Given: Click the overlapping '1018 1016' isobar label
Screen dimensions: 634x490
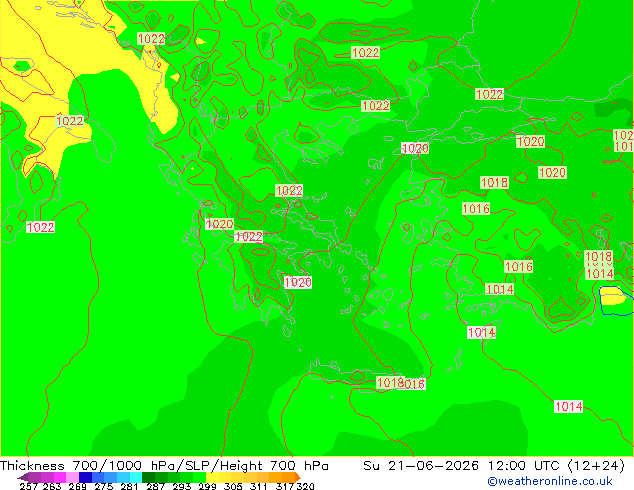Looking at the screenshot, I should click(401, 383).
